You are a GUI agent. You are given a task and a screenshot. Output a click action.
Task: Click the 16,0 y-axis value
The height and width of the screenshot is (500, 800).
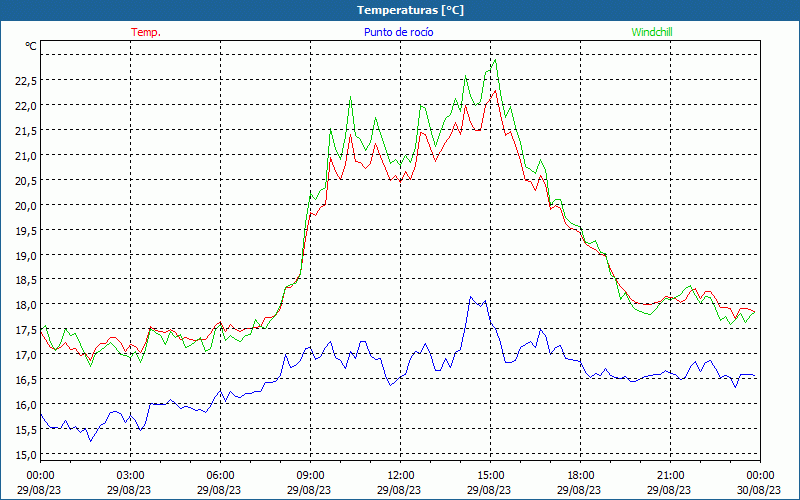pos(26,405)
